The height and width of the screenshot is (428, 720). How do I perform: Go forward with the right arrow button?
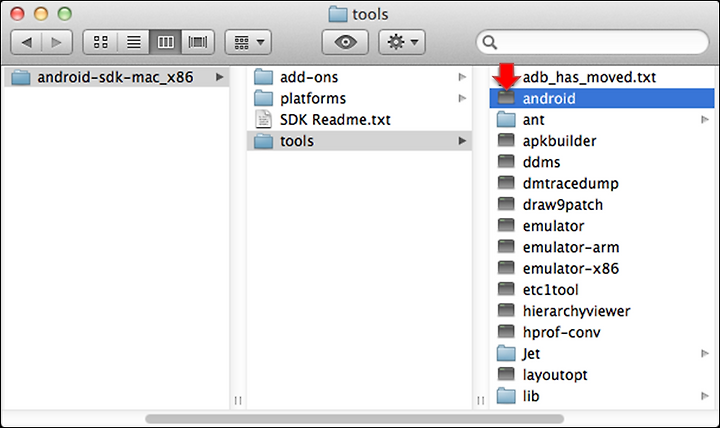click(x=56, y=42)
